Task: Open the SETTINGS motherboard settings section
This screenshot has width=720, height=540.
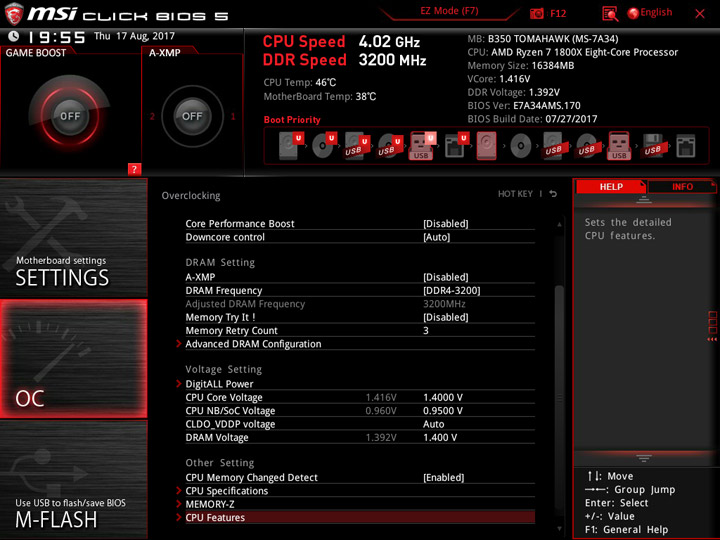Action: (x=73, y=238)
